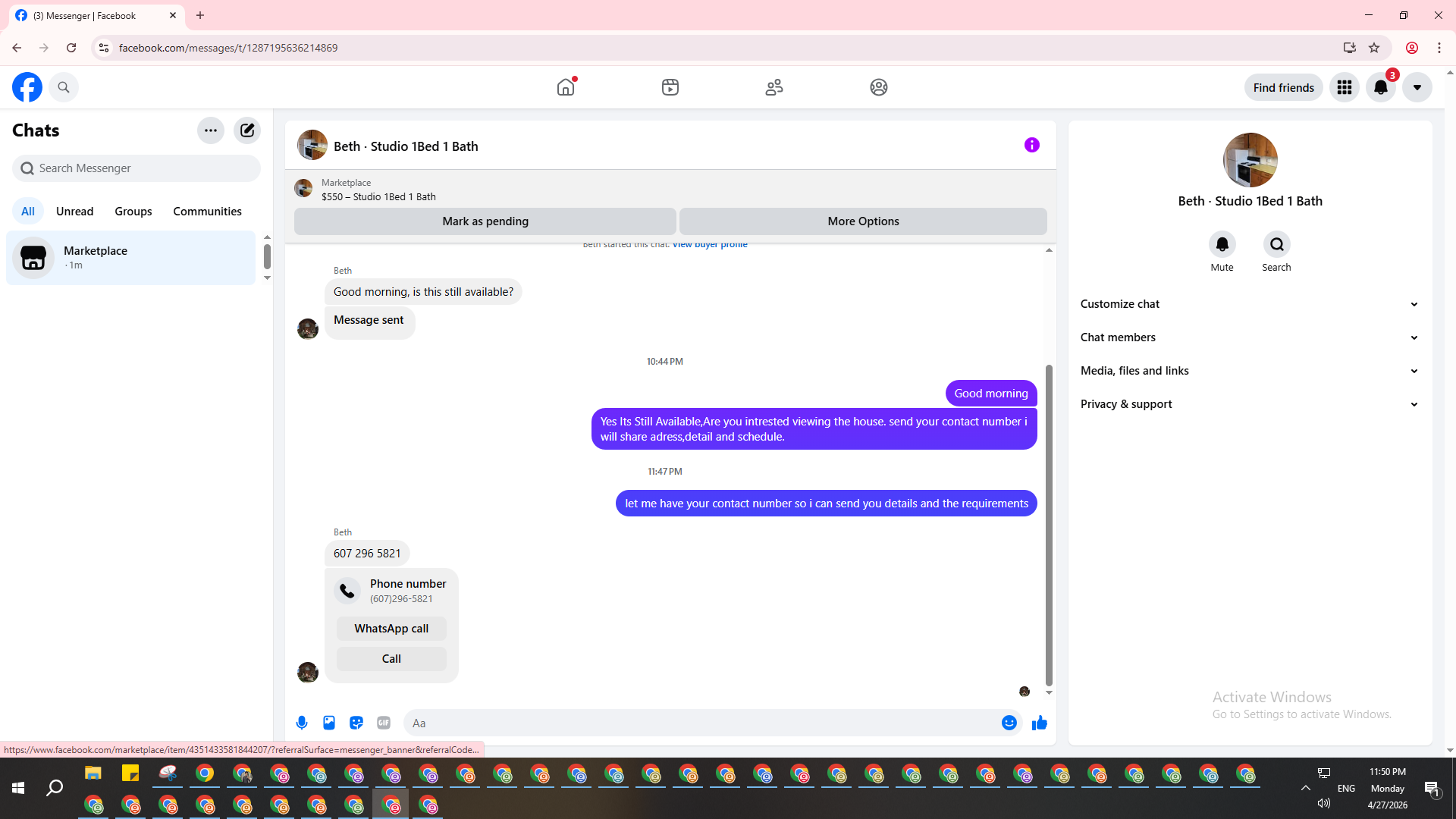This screenshot has height=819, width=1456.
Task: Click site information icon in address bar
Action: point(104,48)
